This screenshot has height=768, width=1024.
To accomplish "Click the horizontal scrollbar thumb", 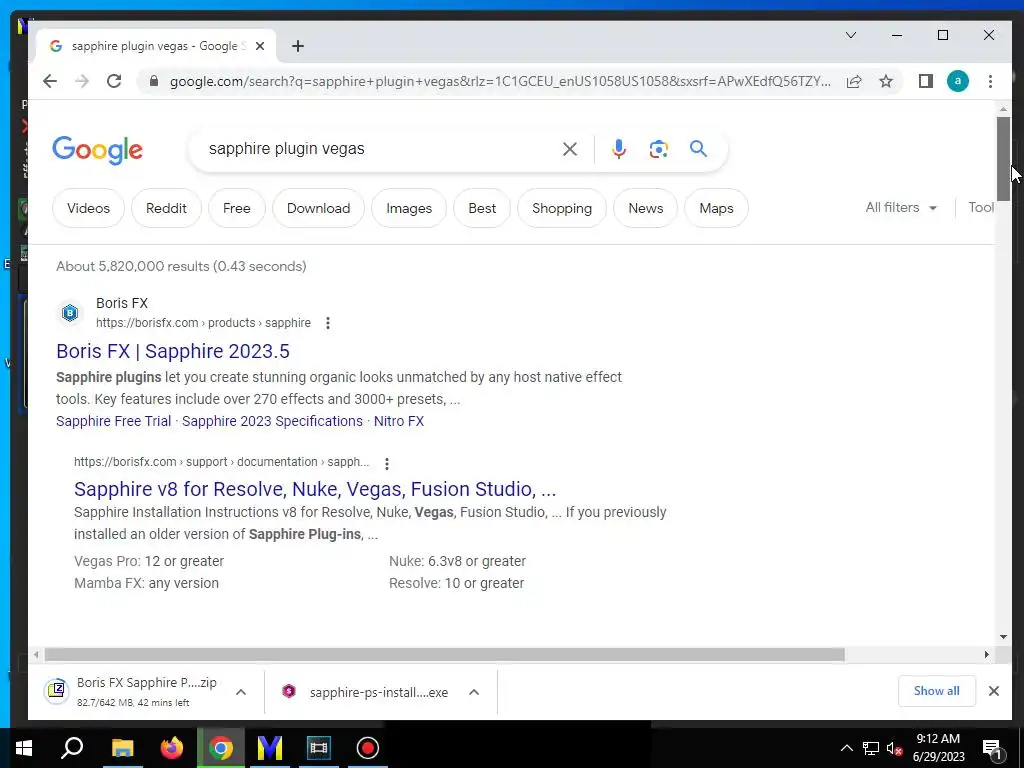I will [444, 654].
